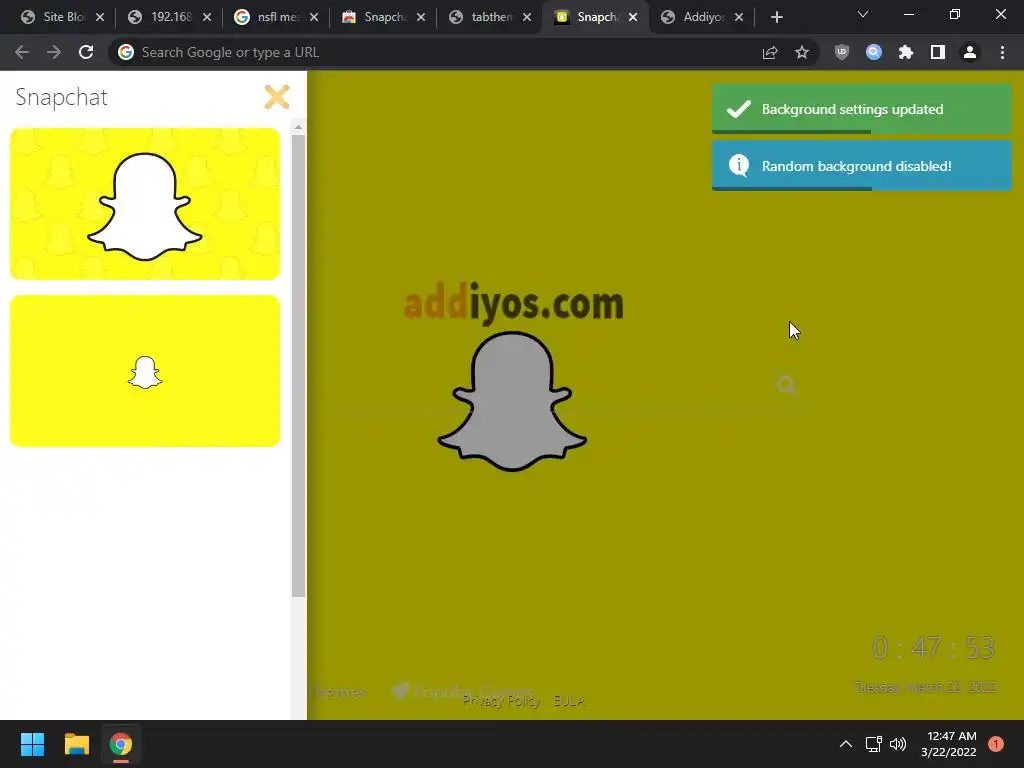
Task: Open the volume control icon
Action: pos(898,744)
